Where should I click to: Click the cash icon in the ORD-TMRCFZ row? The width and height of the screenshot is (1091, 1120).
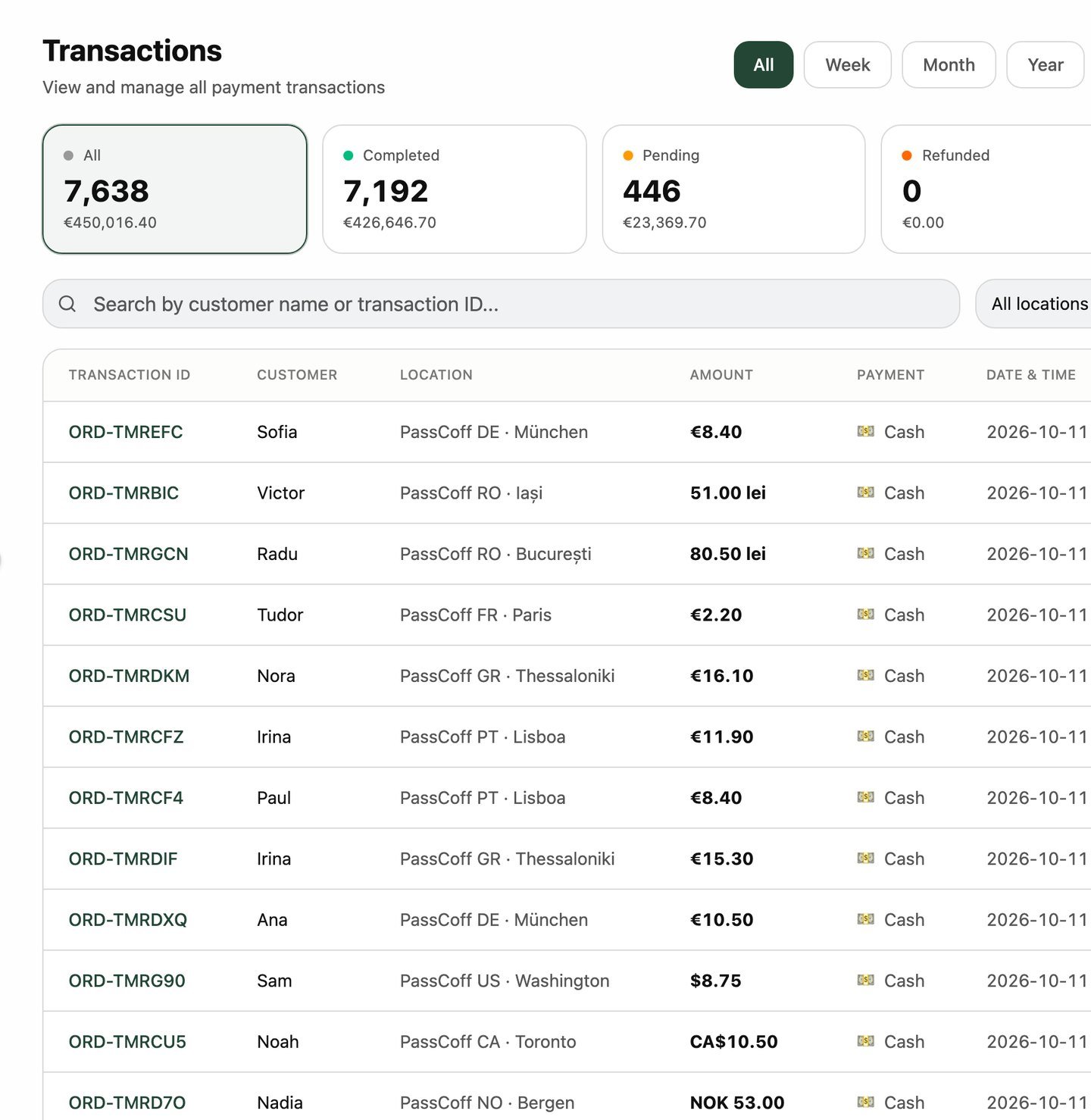coord(865,737)
